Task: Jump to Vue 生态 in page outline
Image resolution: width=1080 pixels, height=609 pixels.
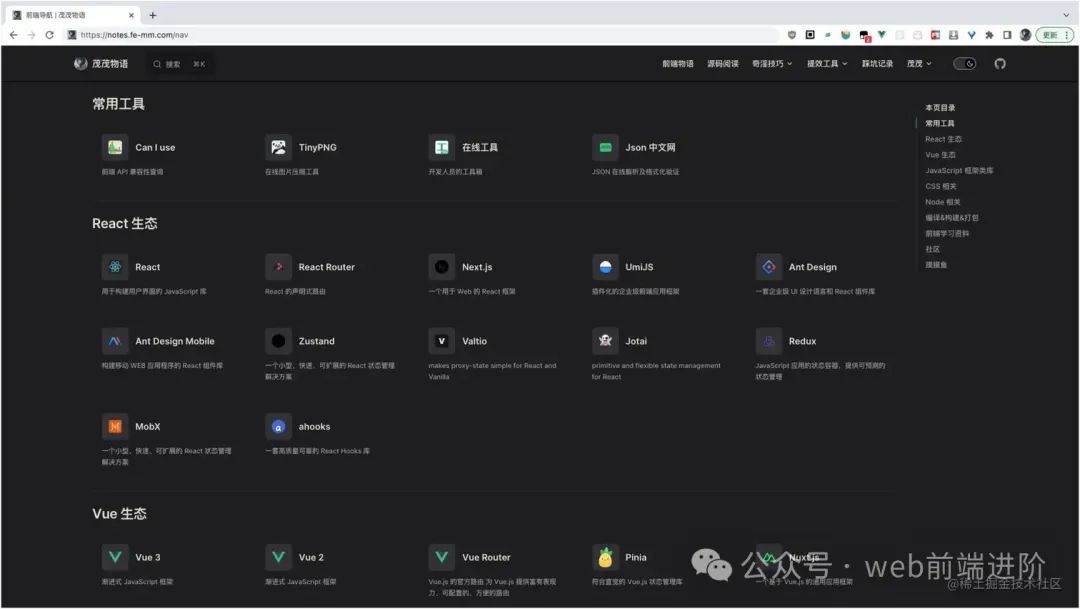Action: (940, 155)
